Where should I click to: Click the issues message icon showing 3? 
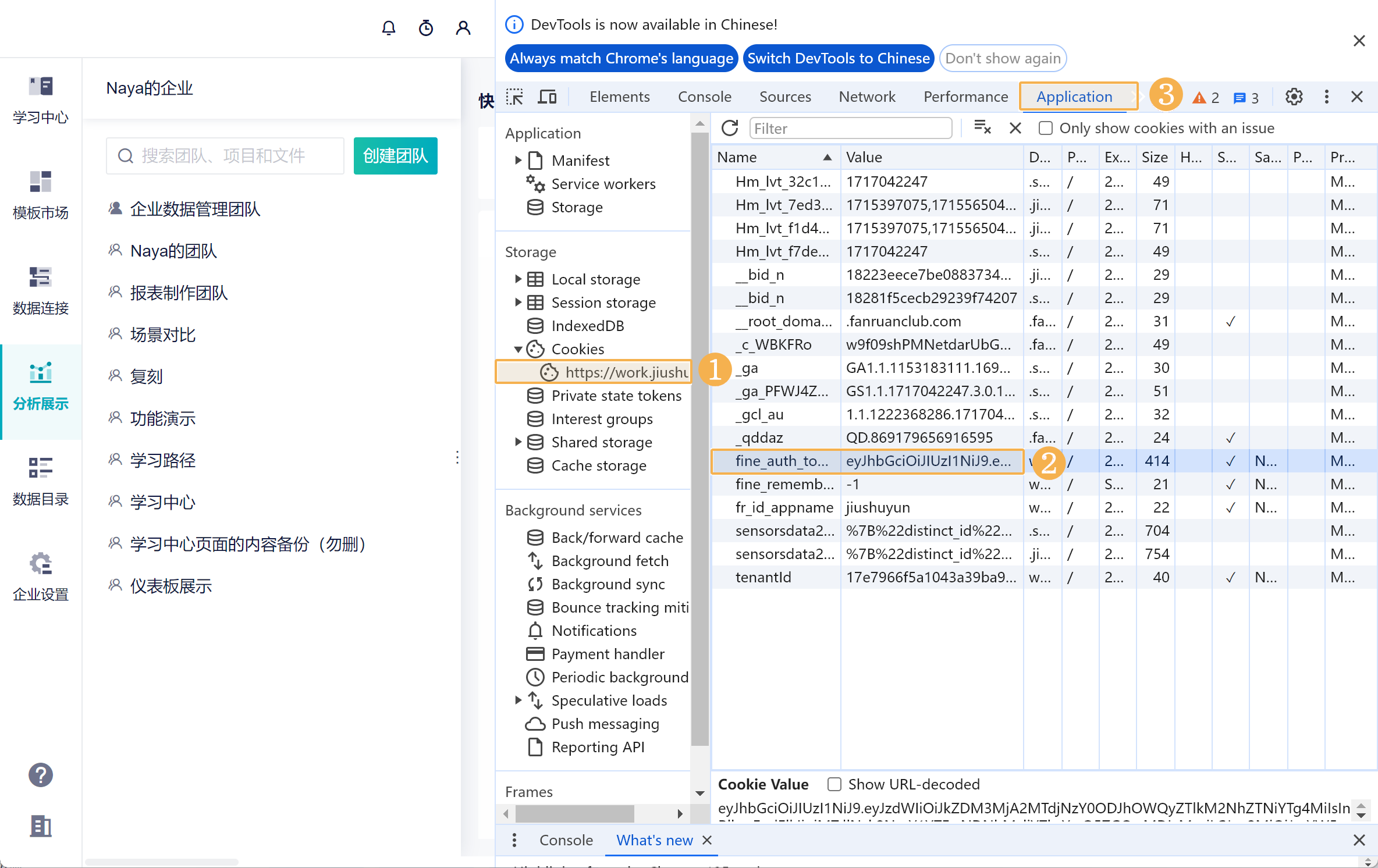tap(1246, 98)
